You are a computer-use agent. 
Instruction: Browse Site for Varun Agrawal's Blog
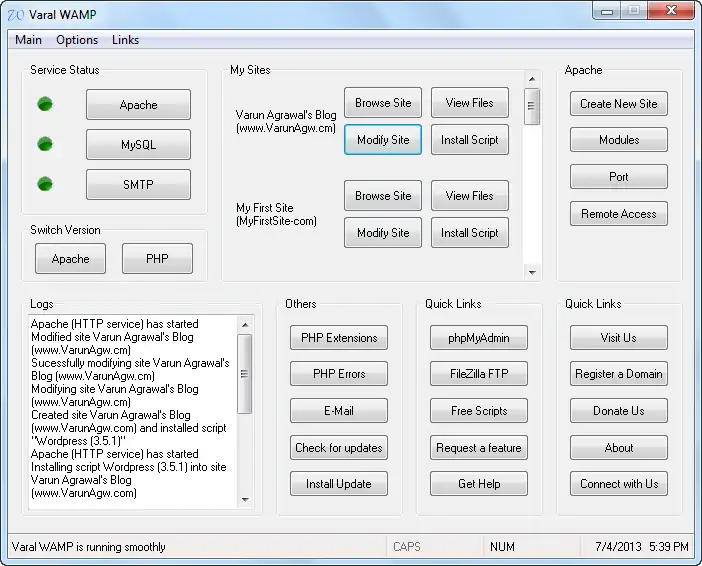[x=383, y=103]
